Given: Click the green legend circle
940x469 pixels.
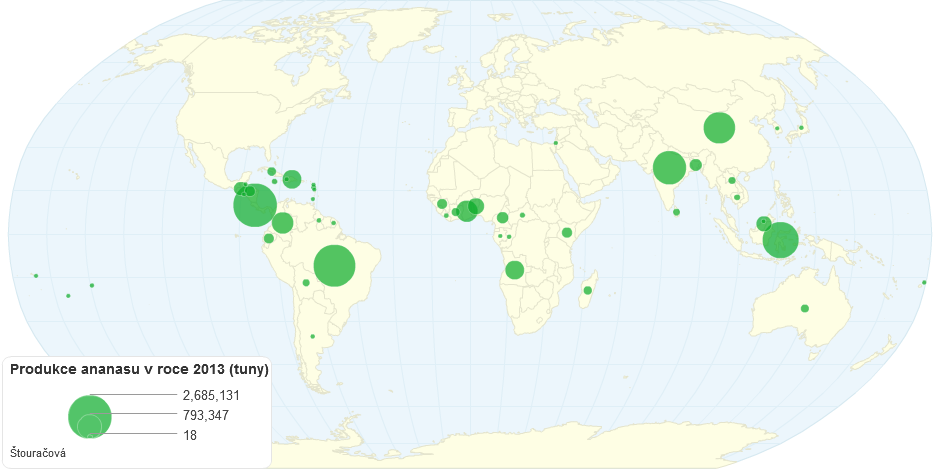Looking at the screenshot, I should point(89,416).
